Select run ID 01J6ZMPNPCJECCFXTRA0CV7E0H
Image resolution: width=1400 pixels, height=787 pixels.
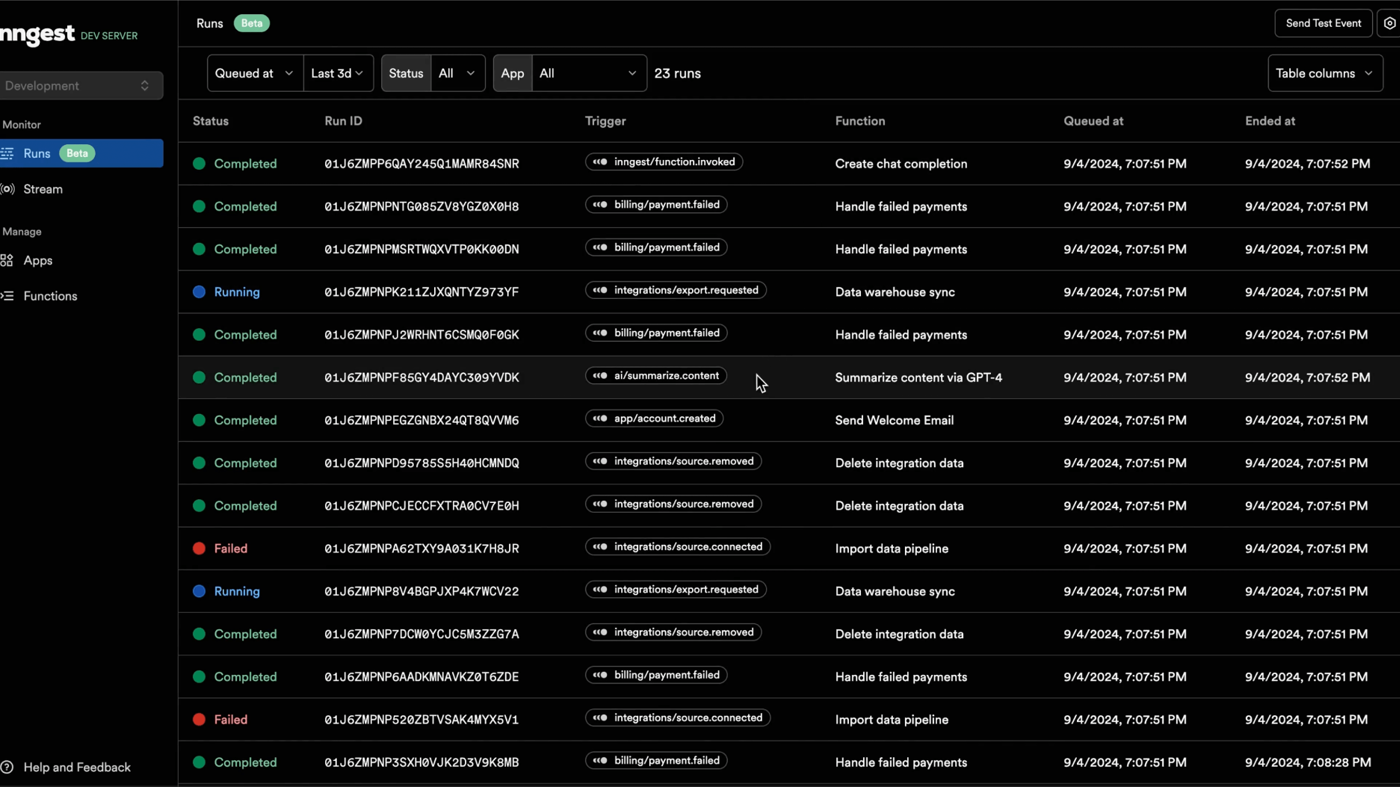point(421,506)
